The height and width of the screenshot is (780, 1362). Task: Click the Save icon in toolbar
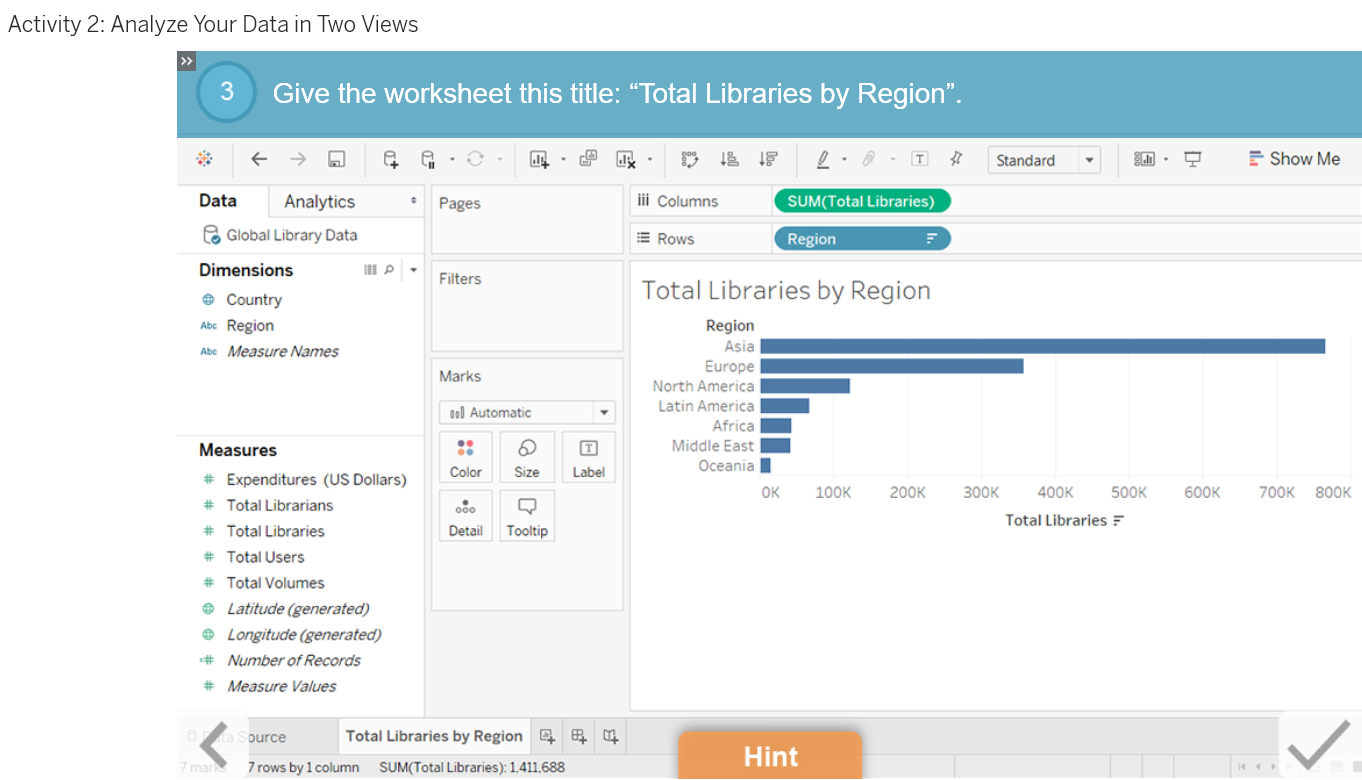(x=337, y=159)
